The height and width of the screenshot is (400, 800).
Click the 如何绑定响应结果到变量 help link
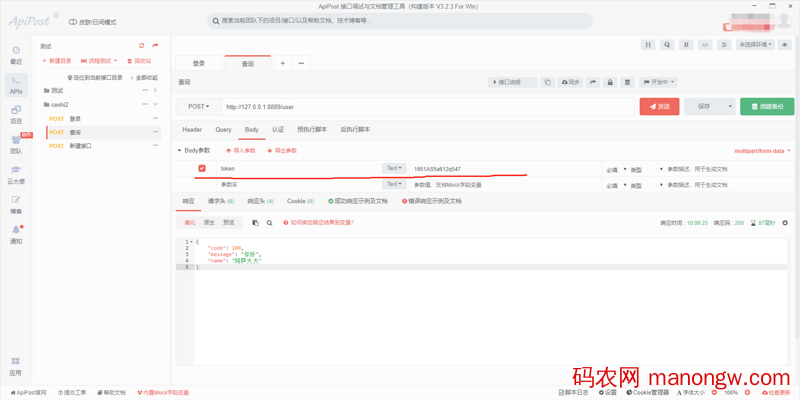(x=318, y=223)
